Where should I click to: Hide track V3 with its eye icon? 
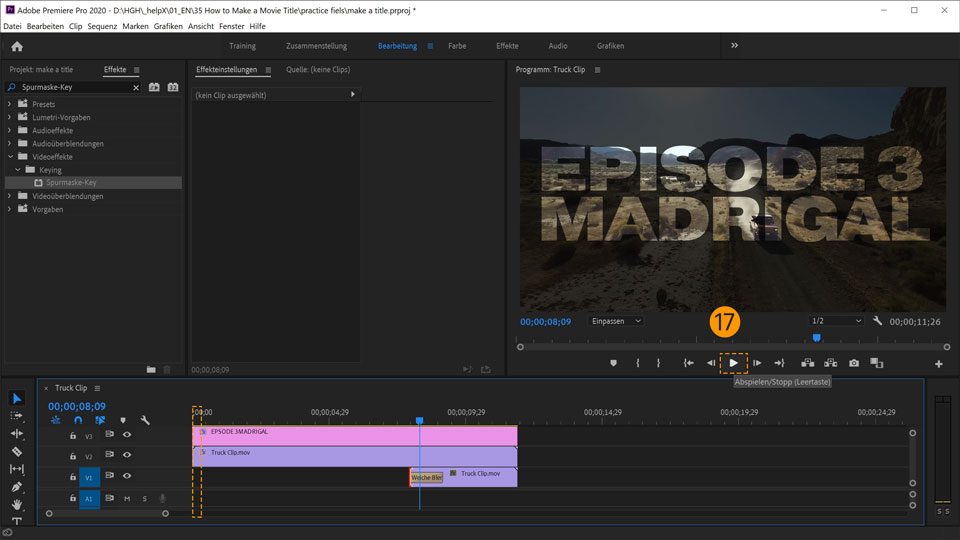click(127, 435)
